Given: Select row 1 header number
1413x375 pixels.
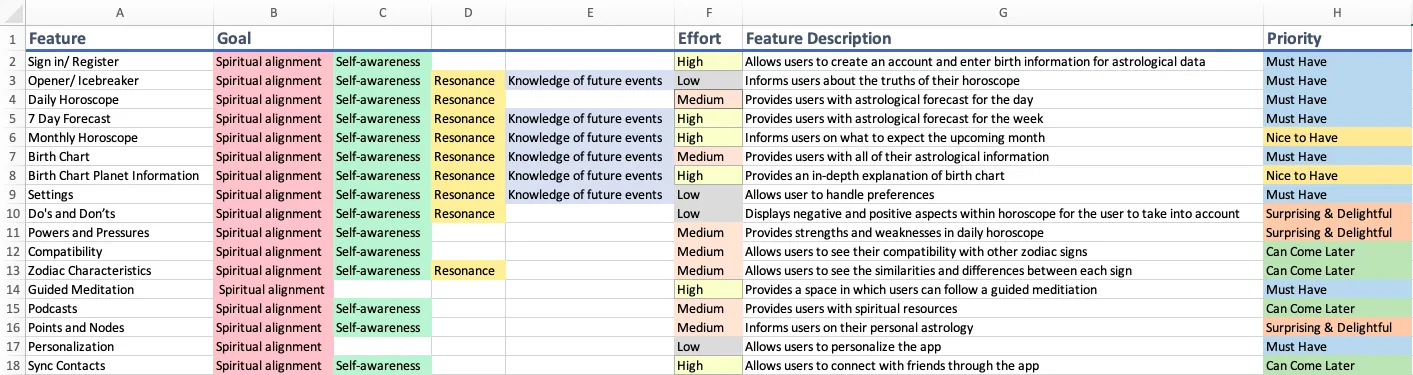Looking at the screenshot, I should [12, 39].
